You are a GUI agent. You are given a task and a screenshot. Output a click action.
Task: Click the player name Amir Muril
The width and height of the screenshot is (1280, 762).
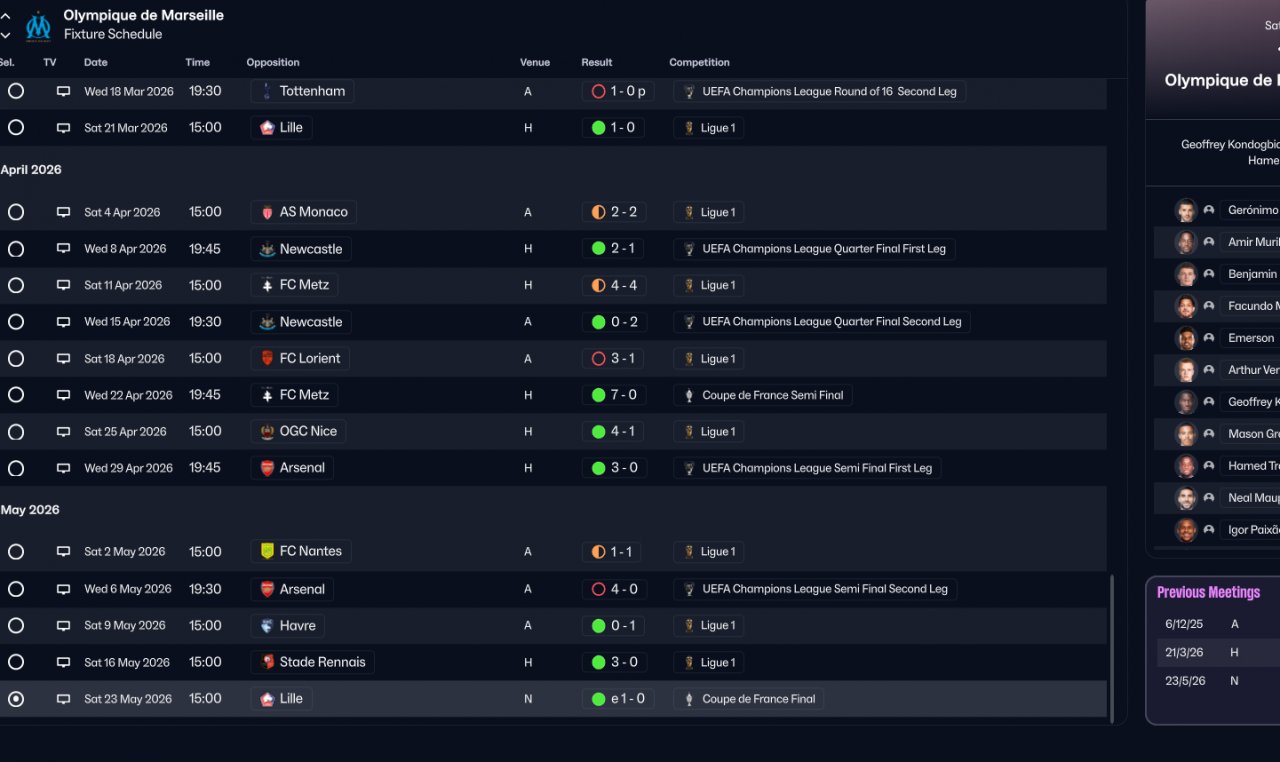[1253, 242]
